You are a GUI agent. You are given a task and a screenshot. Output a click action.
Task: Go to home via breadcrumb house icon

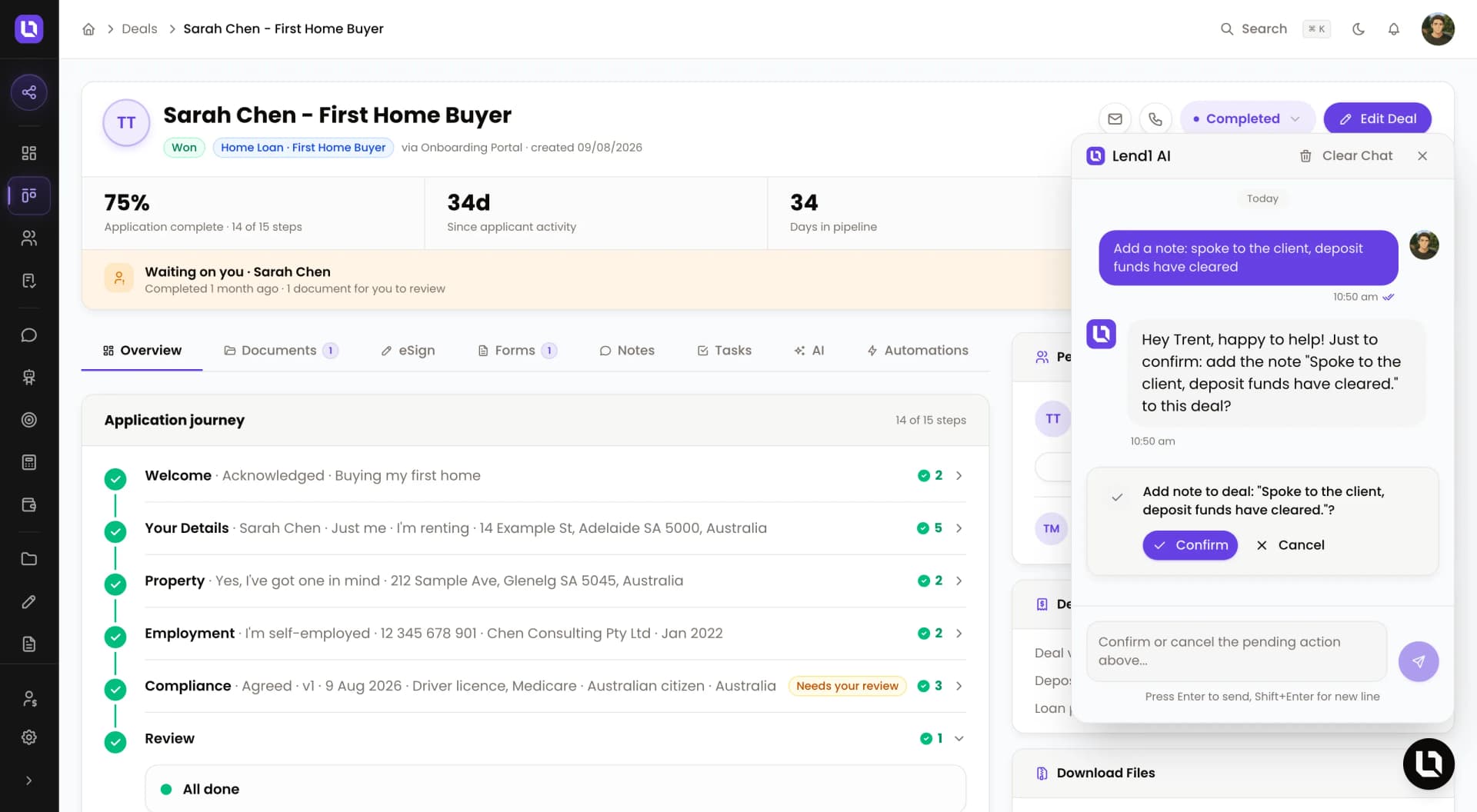(88, 29)
